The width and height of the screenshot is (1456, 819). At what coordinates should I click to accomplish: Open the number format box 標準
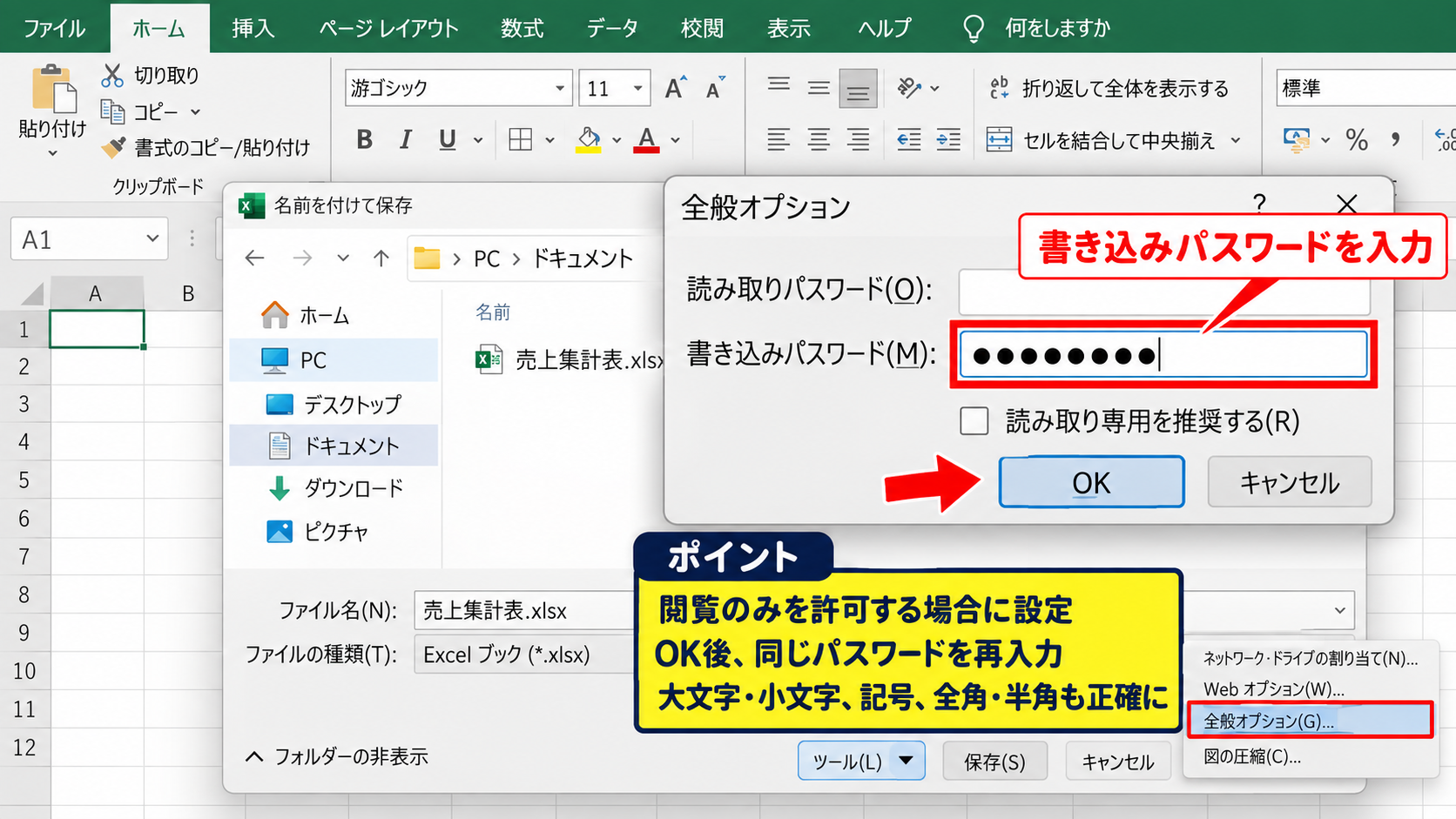1365,88
